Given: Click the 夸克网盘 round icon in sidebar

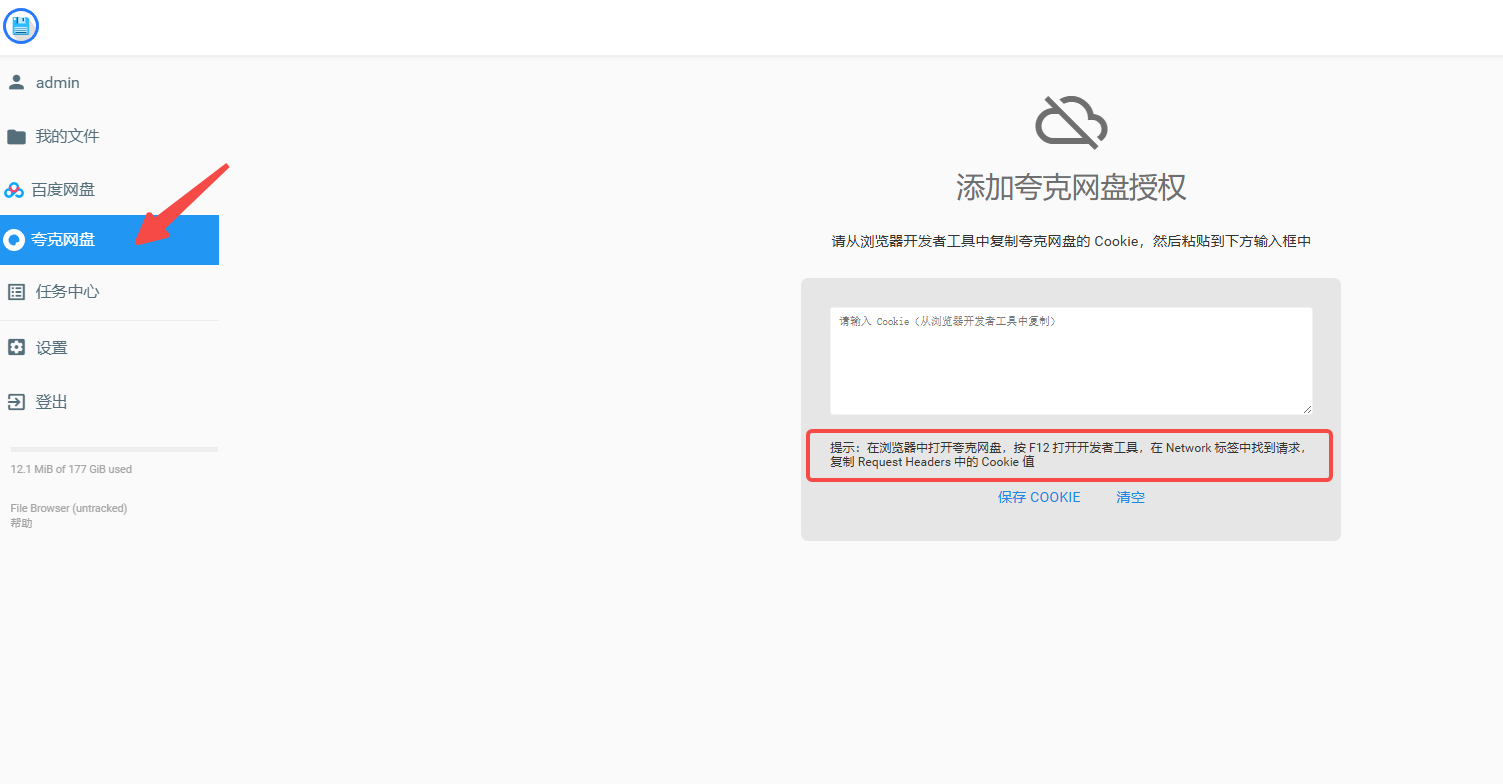Looking at the screenshot, I should pos(14,240).
